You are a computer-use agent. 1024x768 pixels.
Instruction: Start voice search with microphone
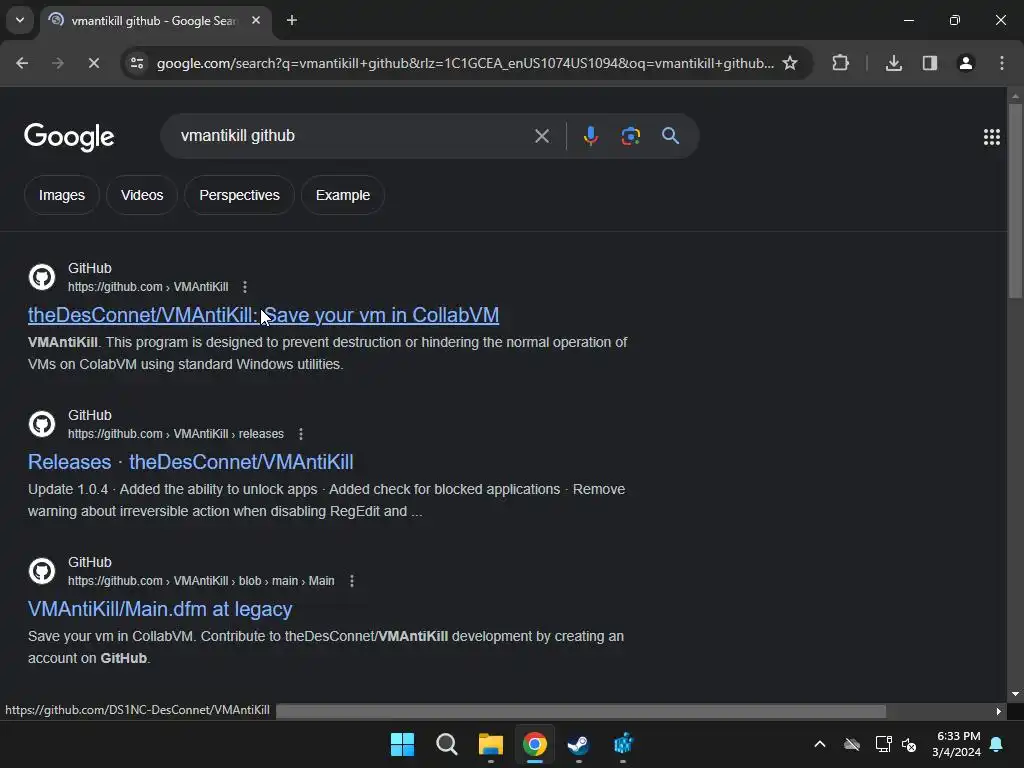[x=590, y=136]
